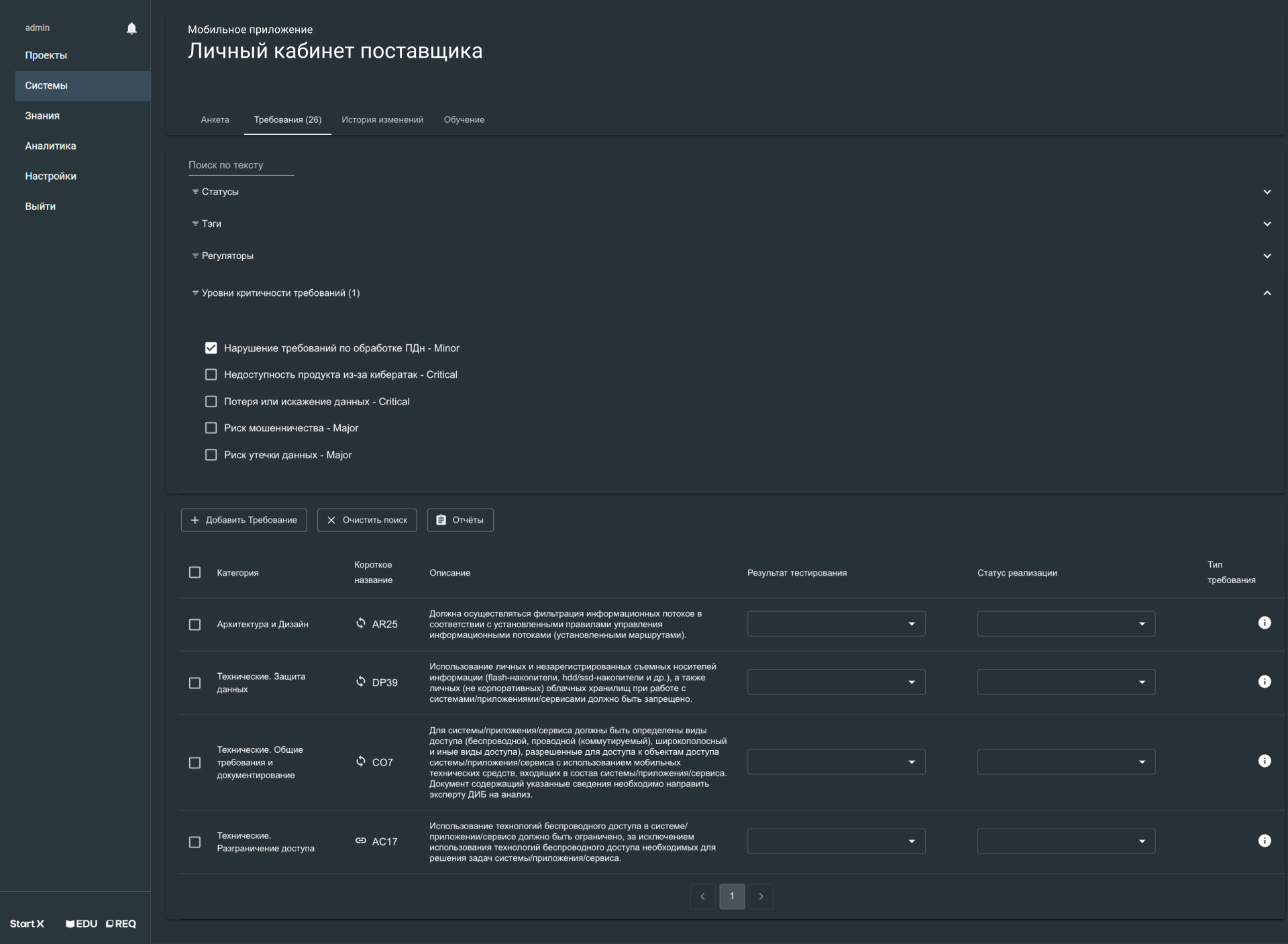
Task: Click the notification bell icon
Action: [x=131, y=28]
